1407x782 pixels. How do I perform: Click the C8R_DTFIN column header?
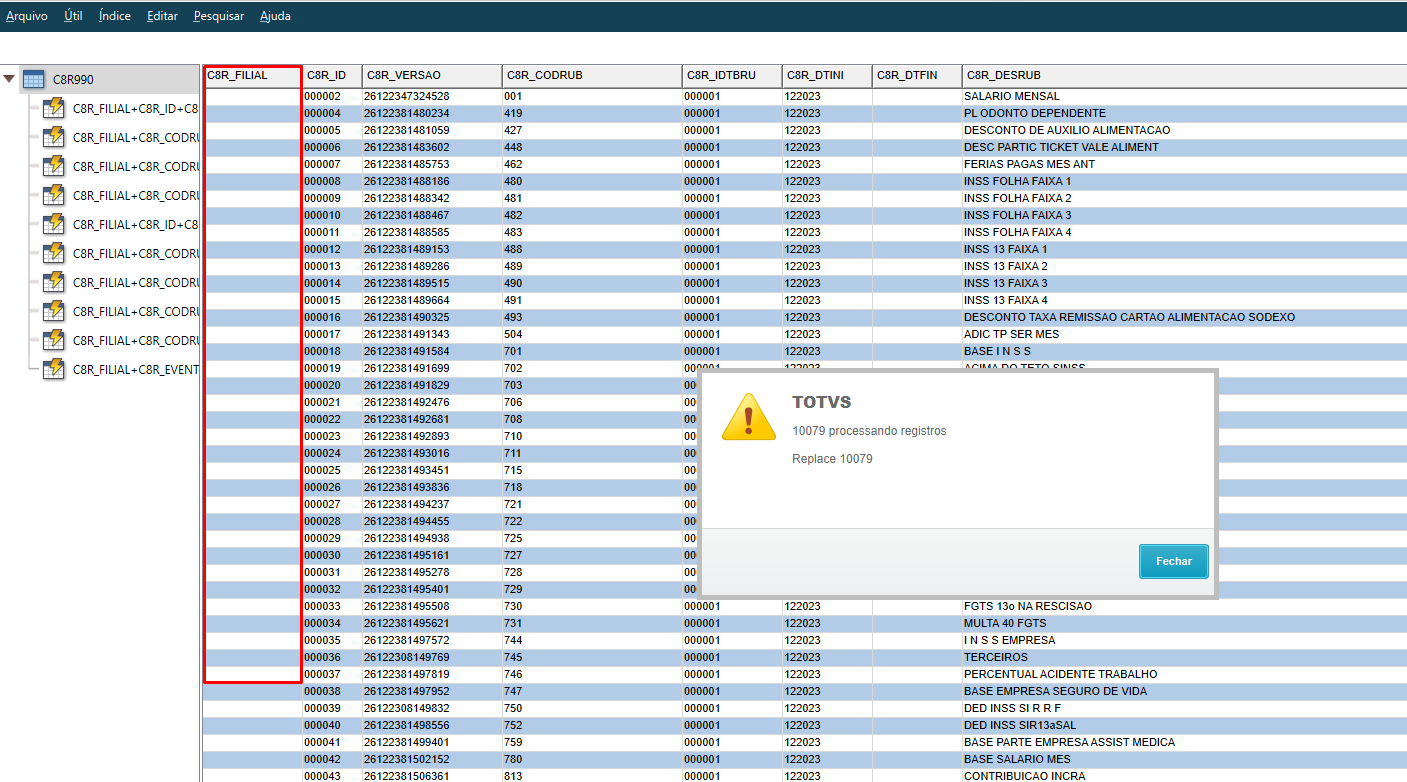click(917, 75)
